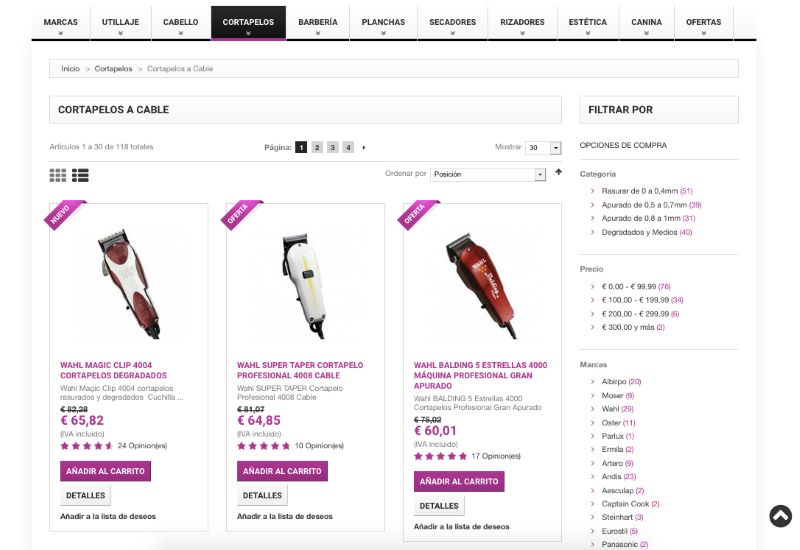View details of Wahl Super Taper

coord(262,495)
